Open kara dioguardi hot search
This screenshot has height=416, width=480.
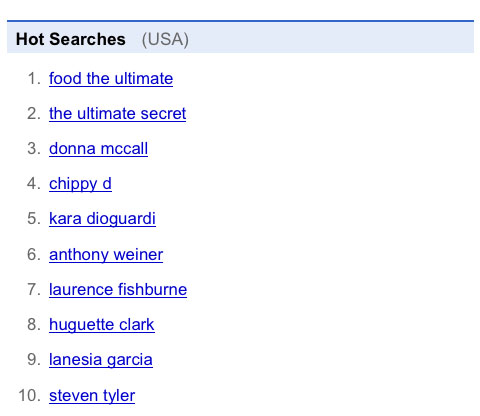pyautogui.click(x=102, y=219)
